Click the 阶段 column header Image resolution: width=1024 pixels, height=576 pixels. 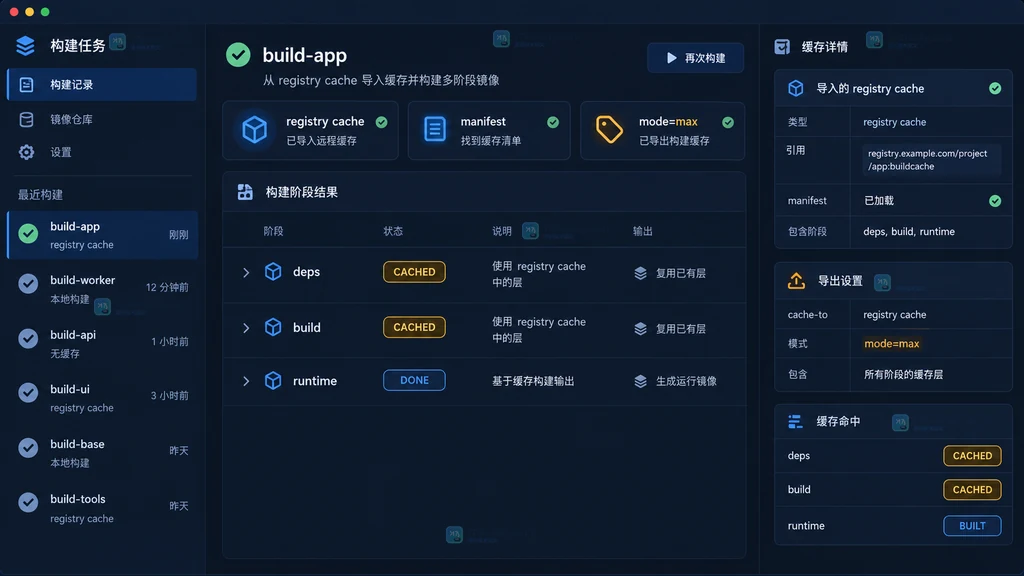pyautogui.click(x=274, y=231)
